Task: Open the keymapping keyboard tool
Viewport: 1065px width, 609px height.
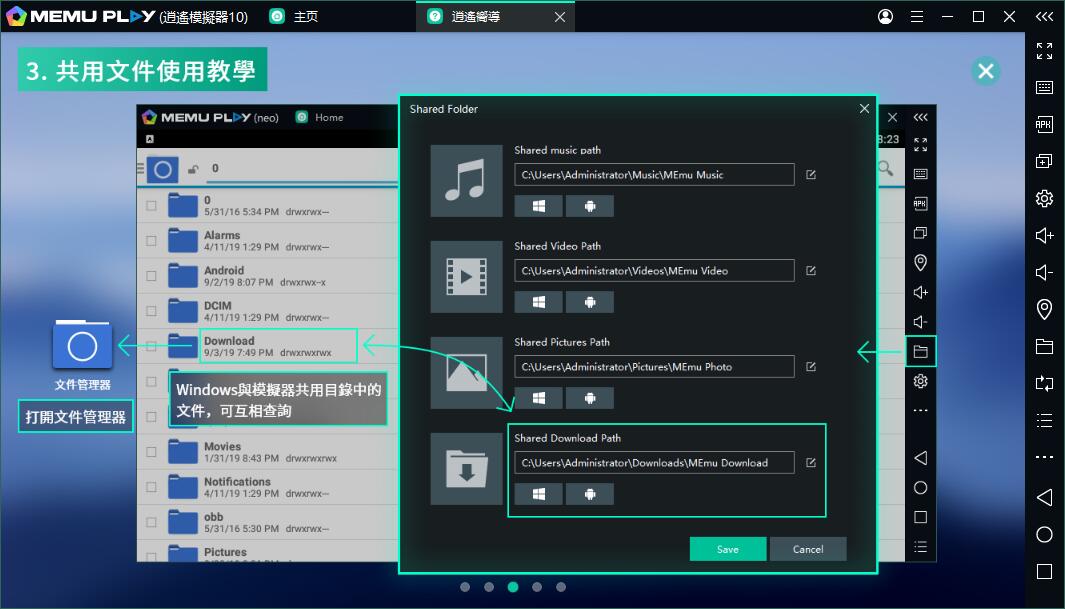Action: coord(1044,88)
